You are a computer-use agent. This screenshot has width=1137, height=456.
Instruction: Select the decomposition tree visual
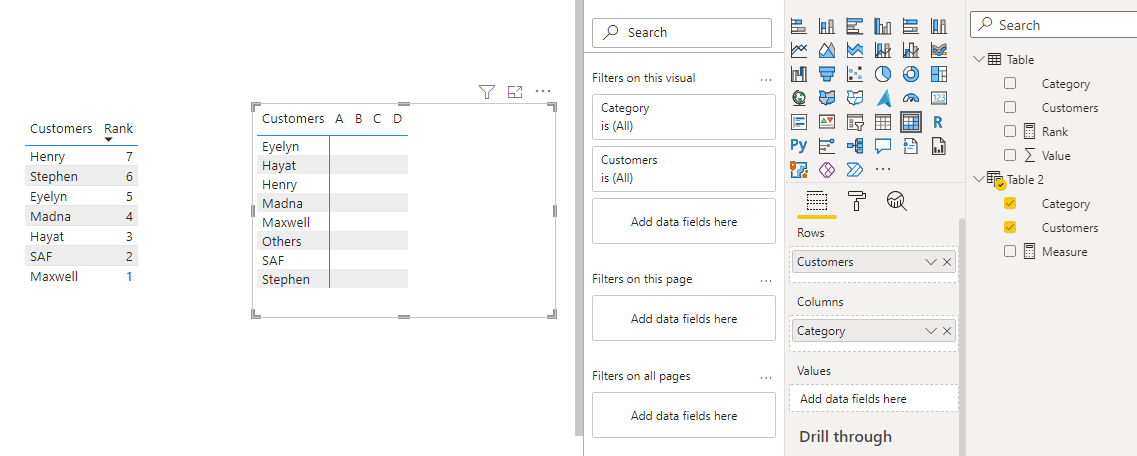855,146
